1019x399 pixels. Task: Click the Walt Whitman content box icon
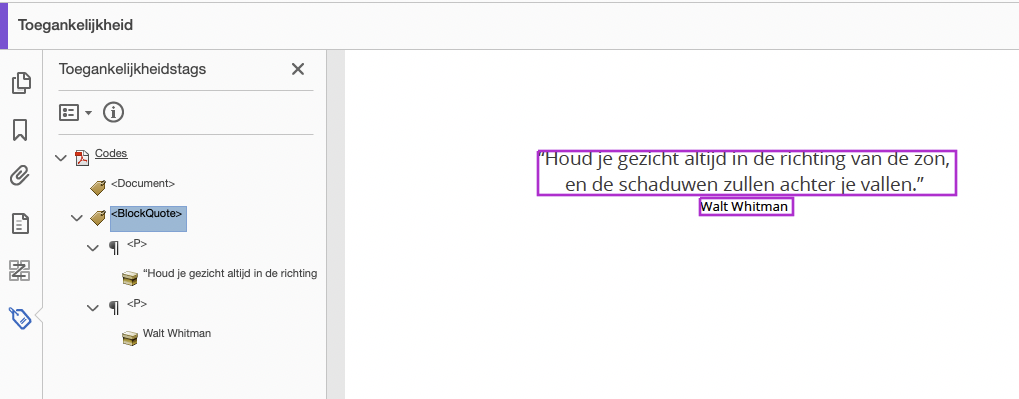(131, 338)
